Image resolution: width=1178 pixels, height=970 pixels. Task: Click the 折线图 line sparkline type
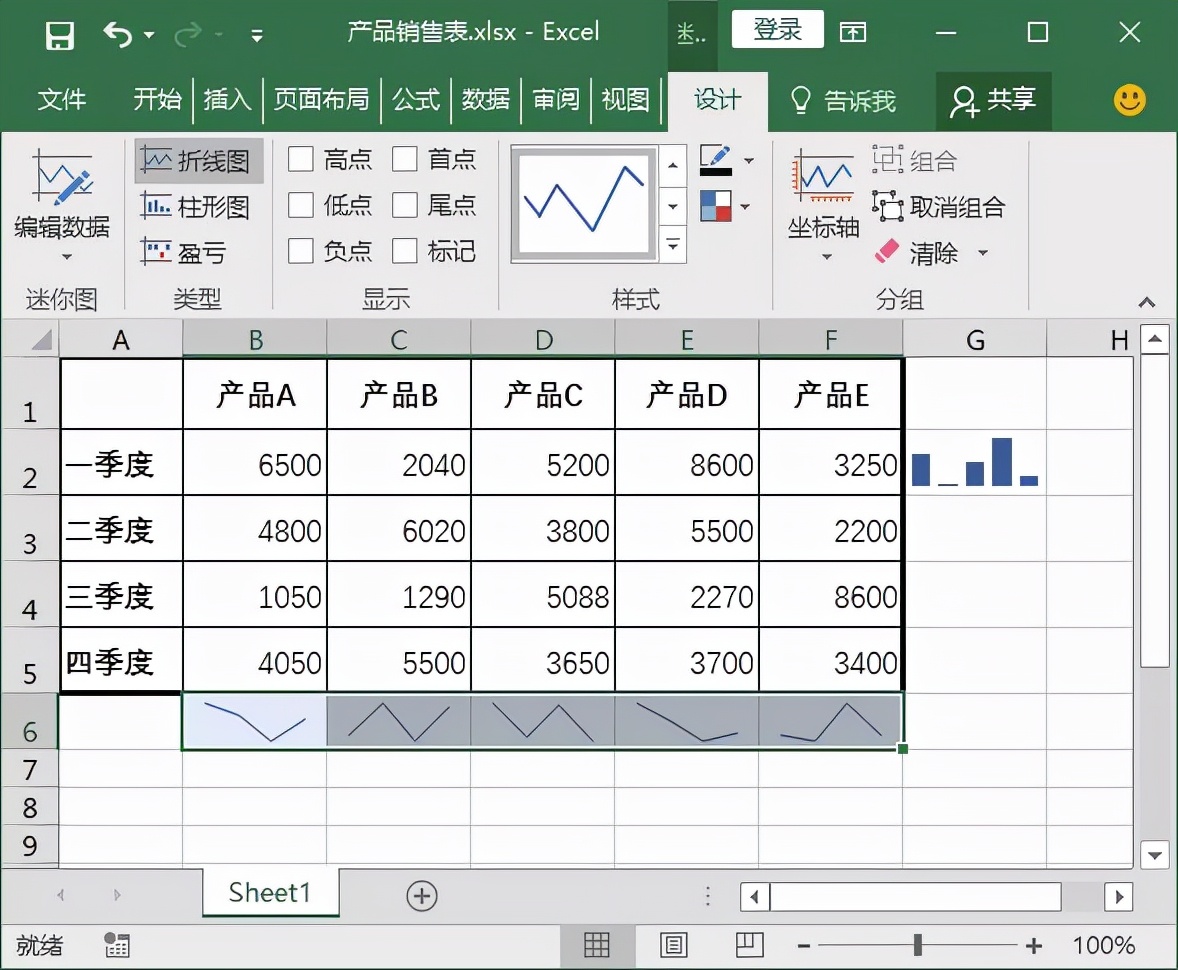pos(198,160)
